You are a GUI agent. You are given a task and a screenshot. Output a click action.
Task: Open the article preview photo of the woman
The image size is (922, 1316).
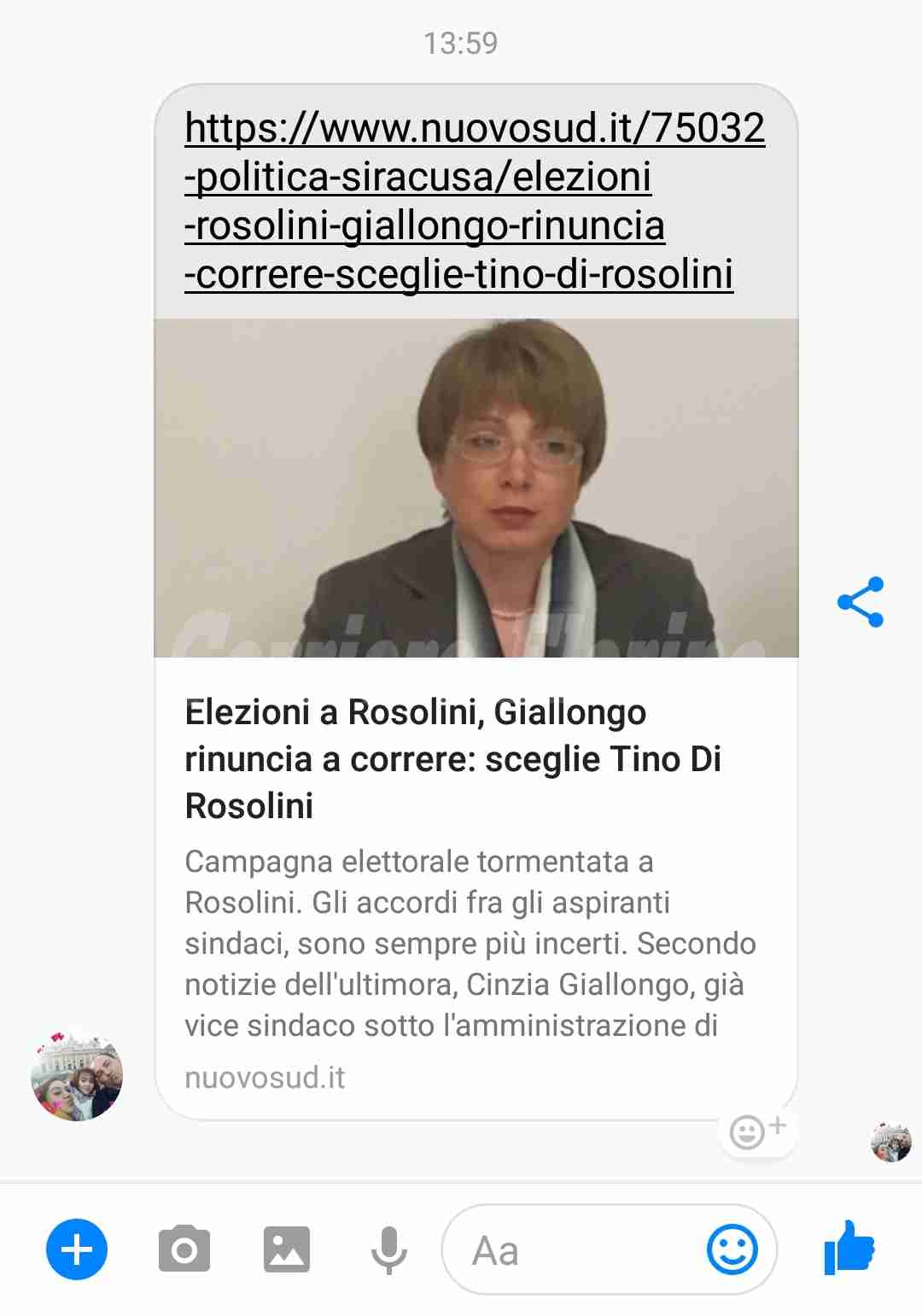pyautogui.click(x=476, y=488)
